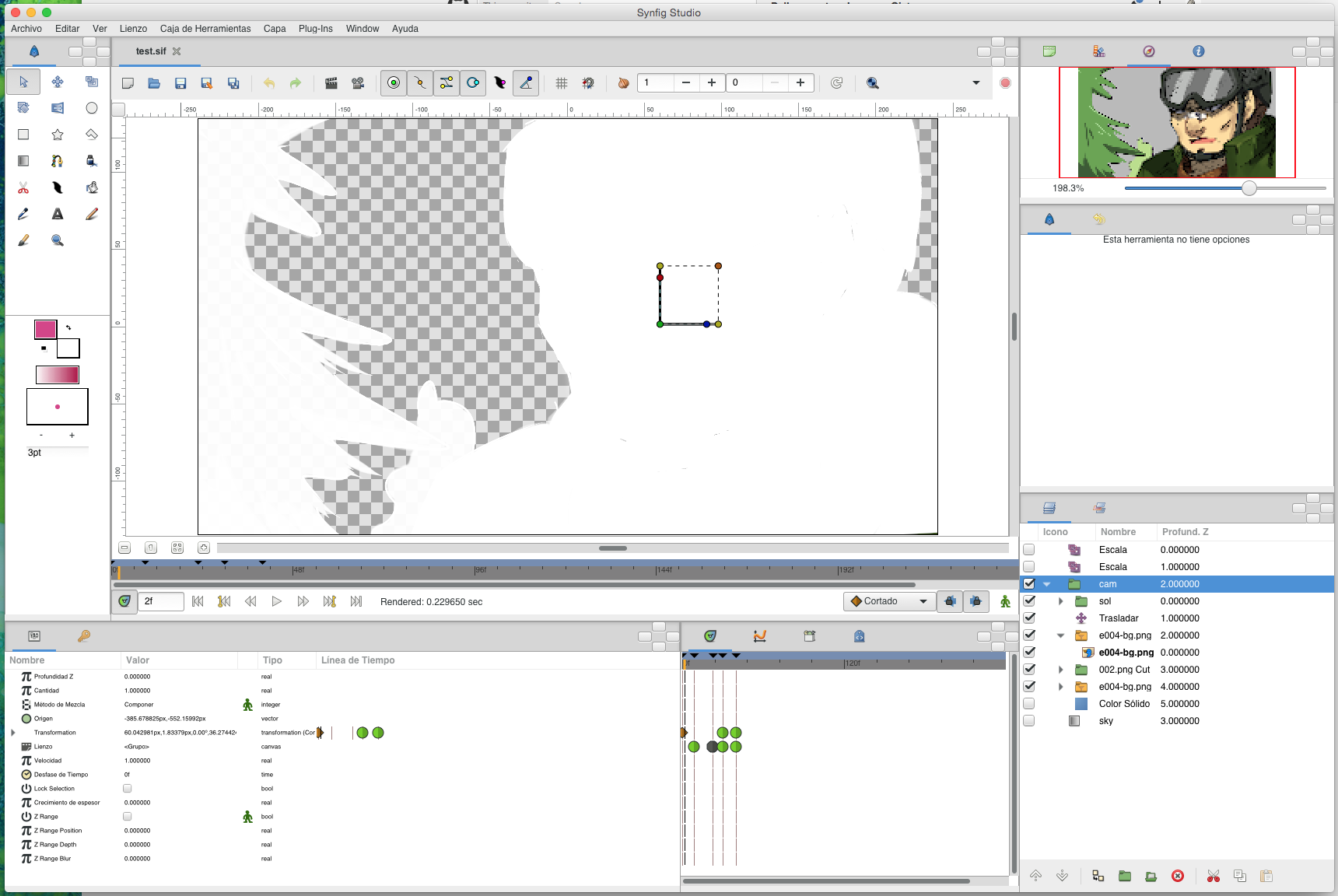Click the Save file icon
Image resolution: width=1338 pixels, height=896 pixels.
(180, 83)
